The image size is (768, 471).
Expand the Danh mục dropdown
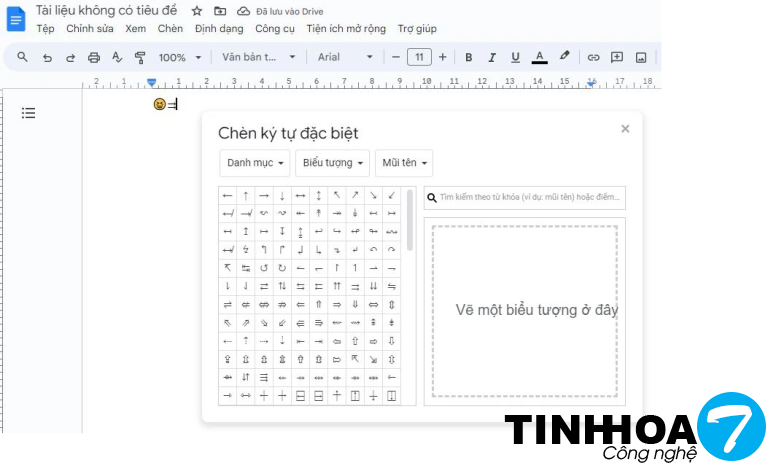pos(255,163)
